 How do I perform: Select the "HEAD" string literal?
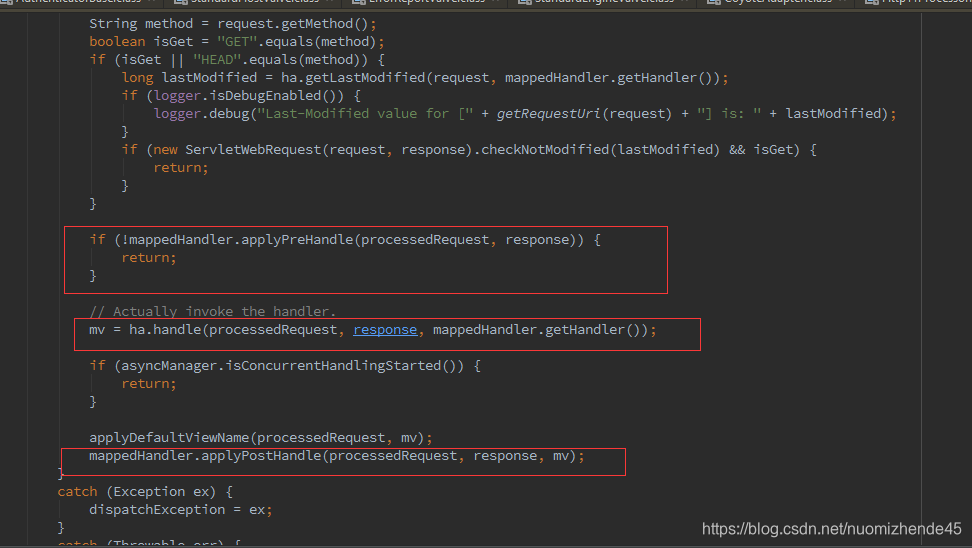[x=216, y=60]
